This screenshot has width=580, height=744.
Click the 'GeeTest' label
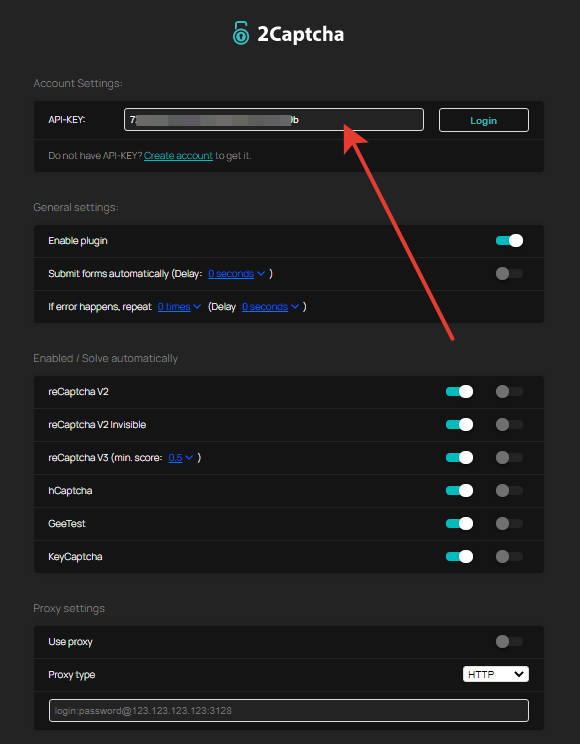(66, 523)
